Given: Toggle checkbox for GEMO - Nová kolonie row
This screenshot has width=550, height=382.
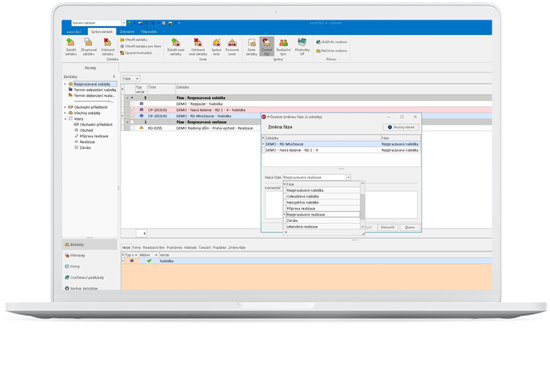Looking at the screenshot, I should 133,110.
